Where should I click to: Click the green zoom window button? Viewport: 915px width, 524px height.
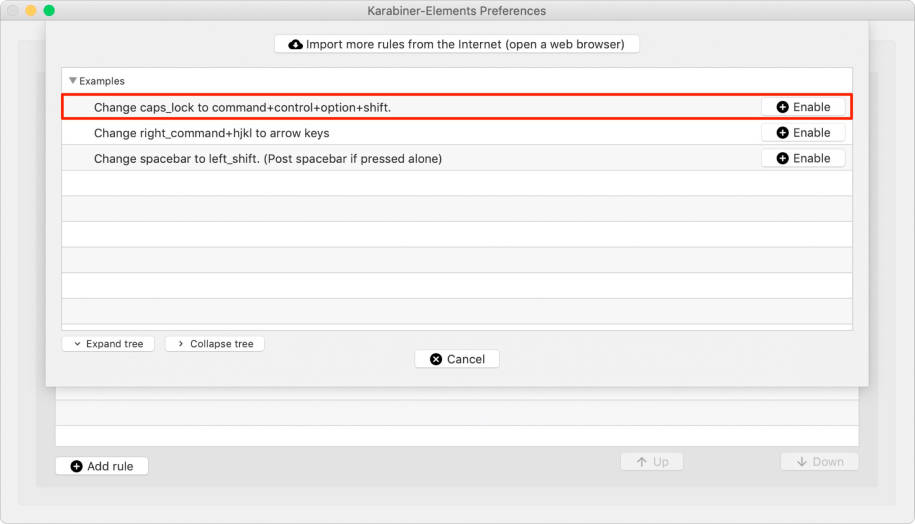[x=49, y=11]
